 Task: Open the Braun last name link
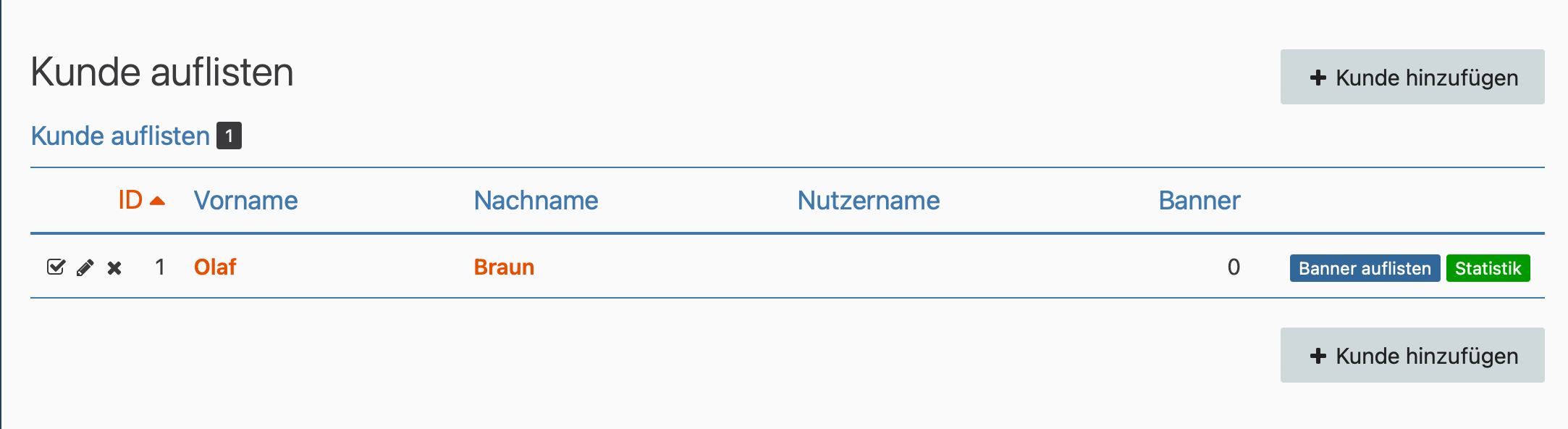[504, 267]
